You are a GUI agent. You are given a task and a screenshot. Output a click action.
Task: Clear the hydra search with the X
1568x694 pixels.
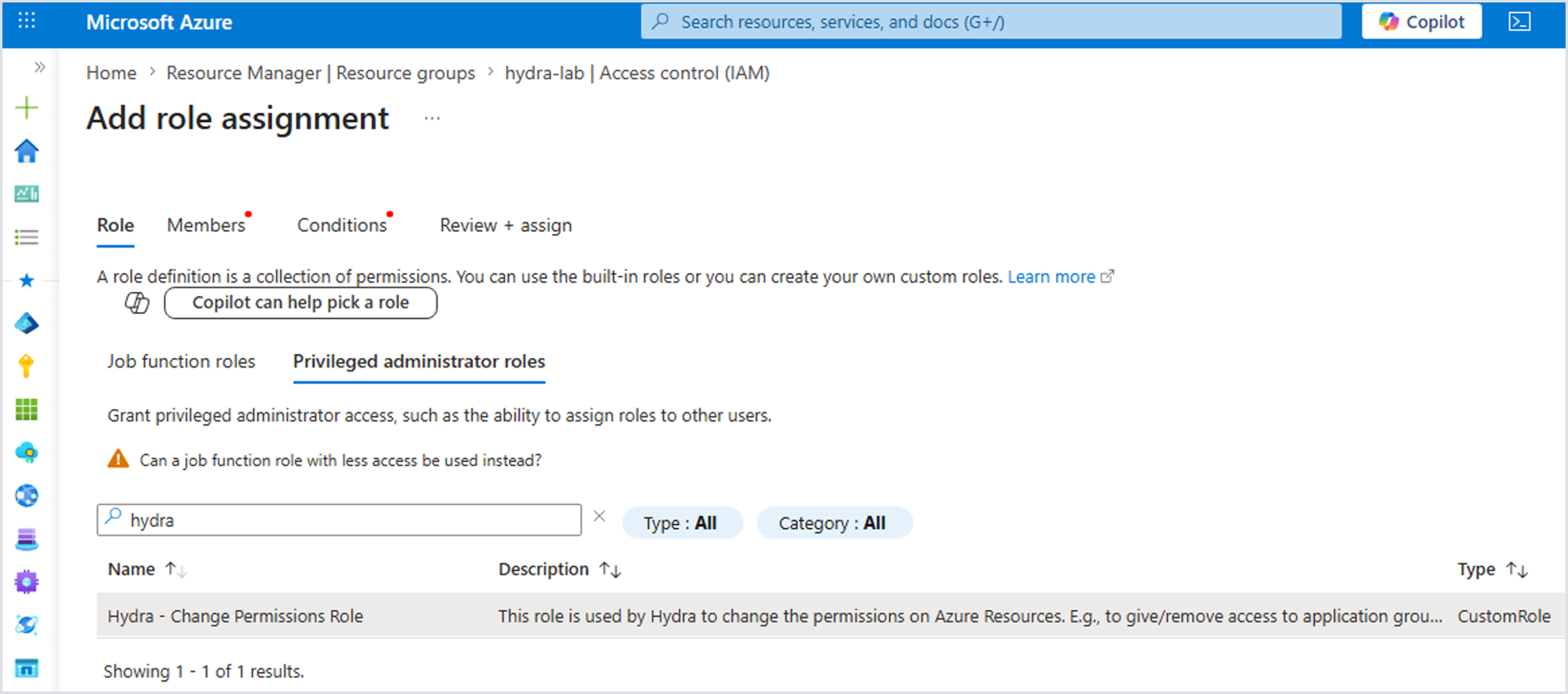pos(599,516)
